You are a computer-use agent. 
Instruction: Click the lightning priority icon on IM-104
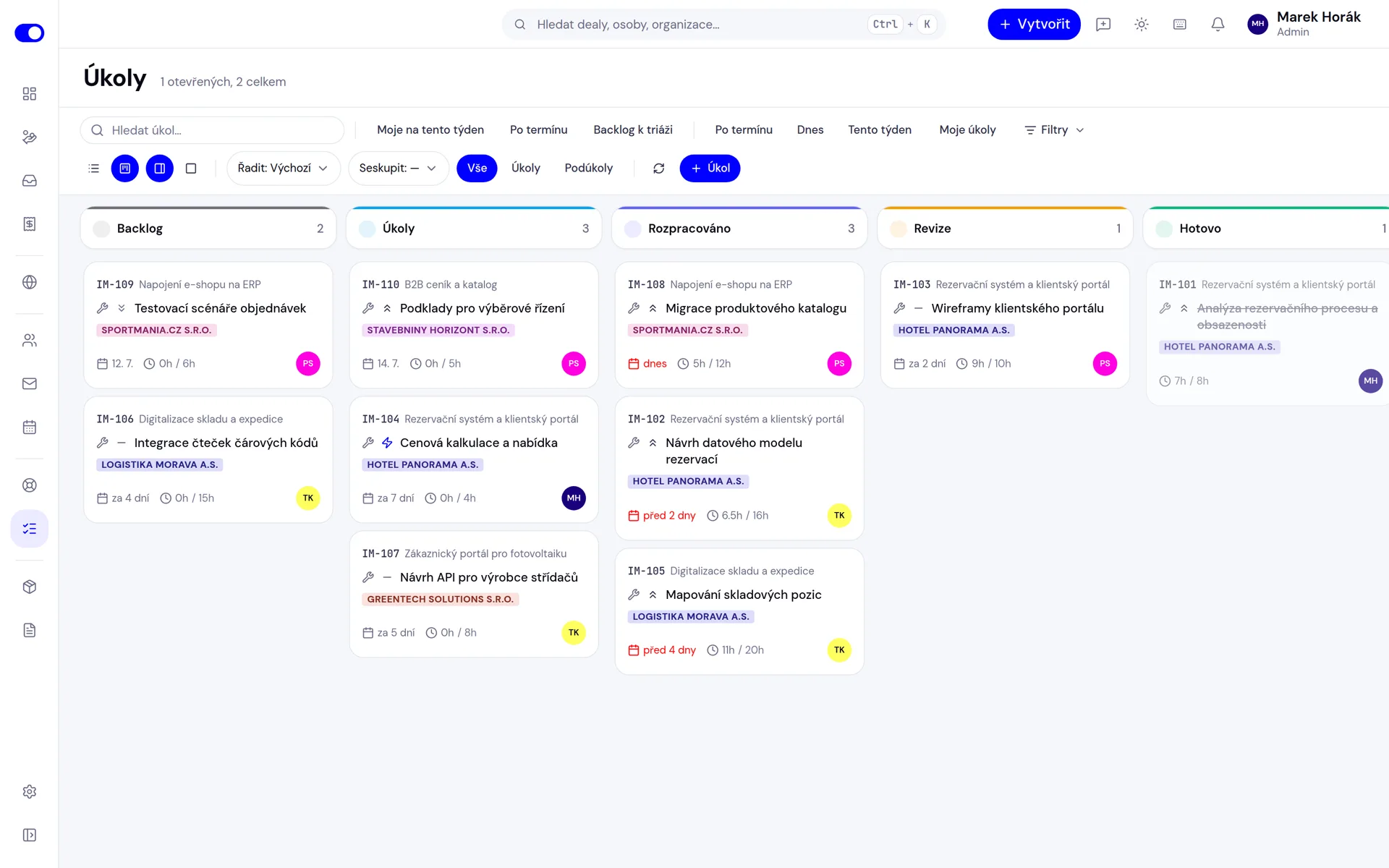coord(387,443)
